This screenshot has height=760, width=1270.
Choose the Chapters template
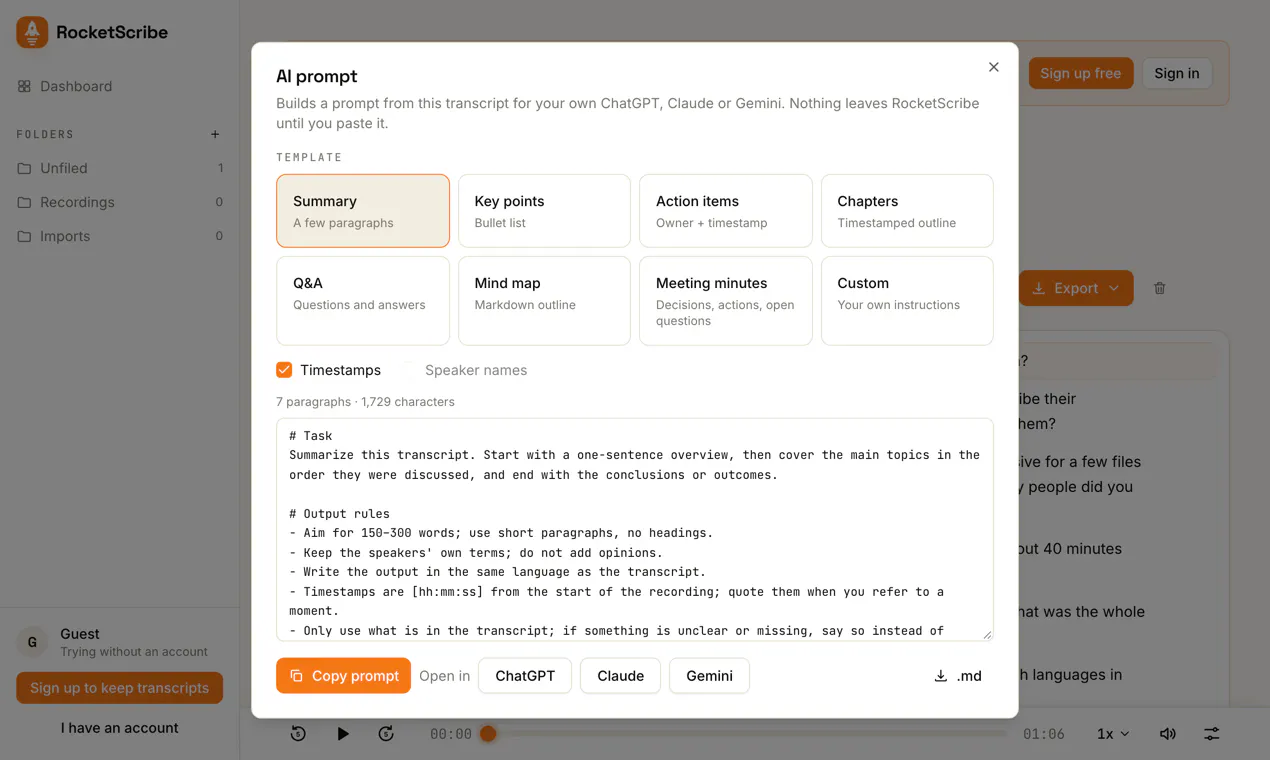[907, 211]
